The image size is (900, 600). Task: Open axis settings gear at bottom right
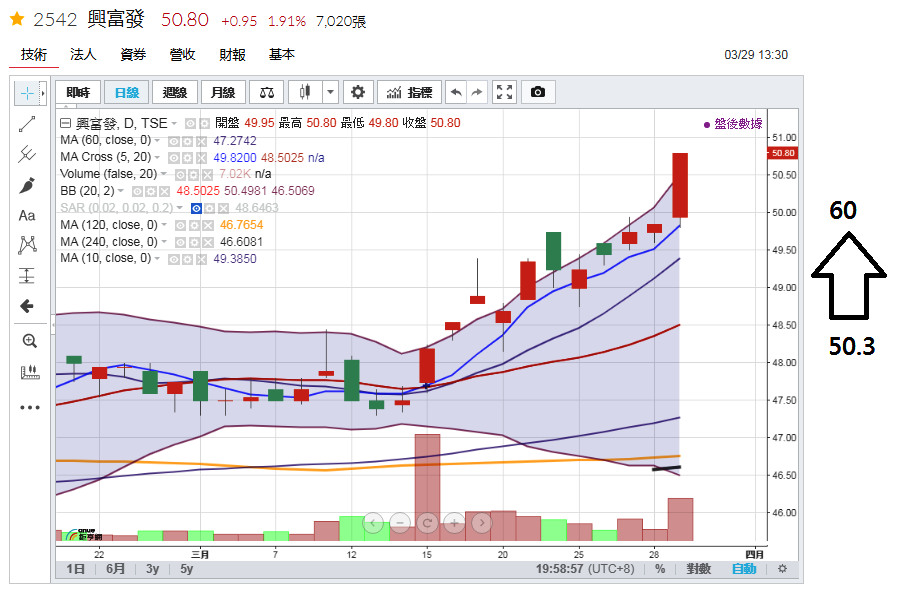(782, 568)
